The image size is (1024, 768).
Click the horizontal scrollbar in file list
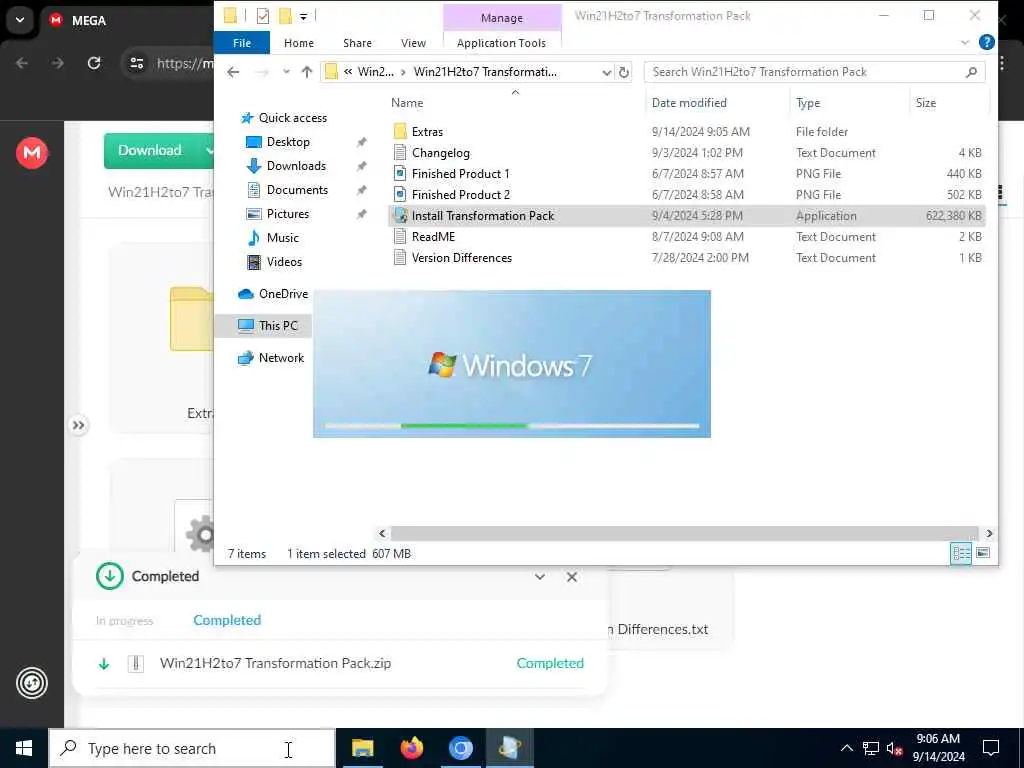[x=684, y=534]
